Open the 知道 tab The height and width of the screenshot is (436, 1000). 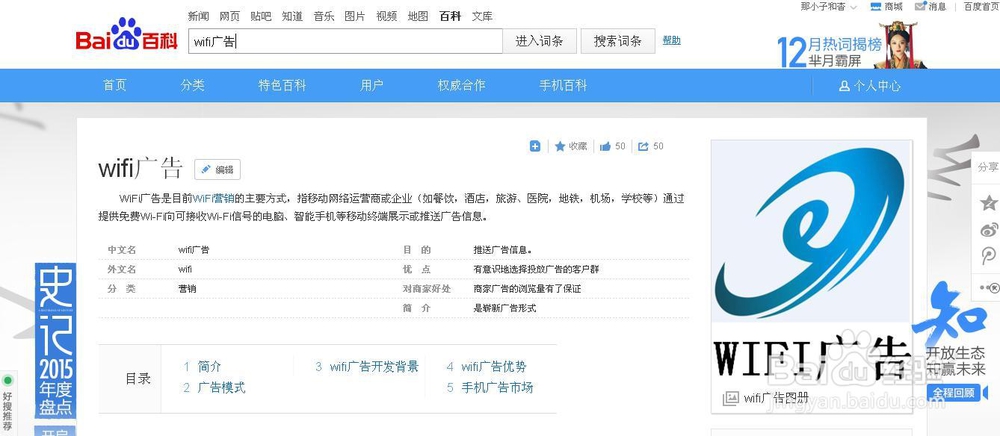coord(292,17)
